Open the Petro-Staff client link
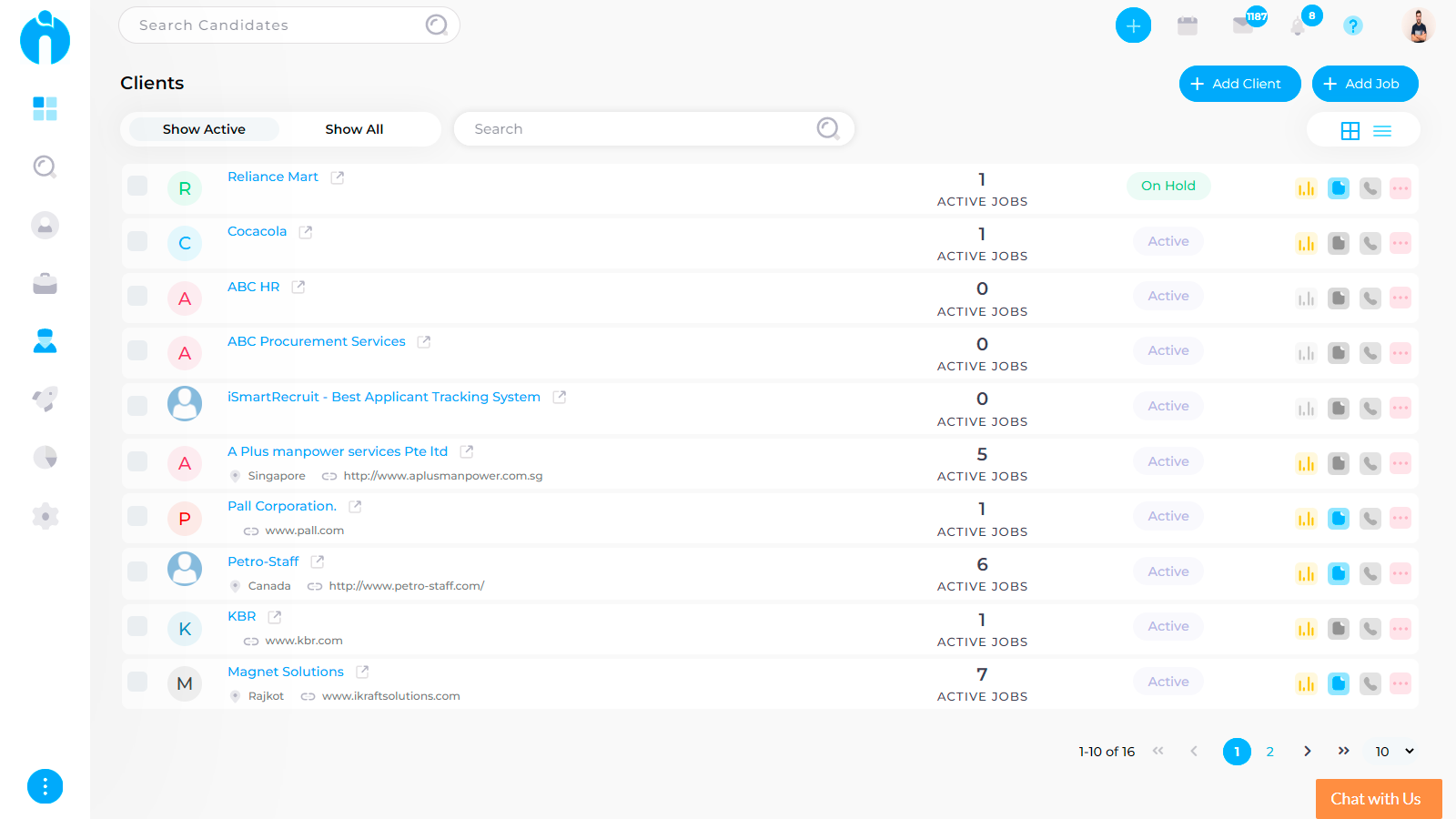 coord(263,561)
